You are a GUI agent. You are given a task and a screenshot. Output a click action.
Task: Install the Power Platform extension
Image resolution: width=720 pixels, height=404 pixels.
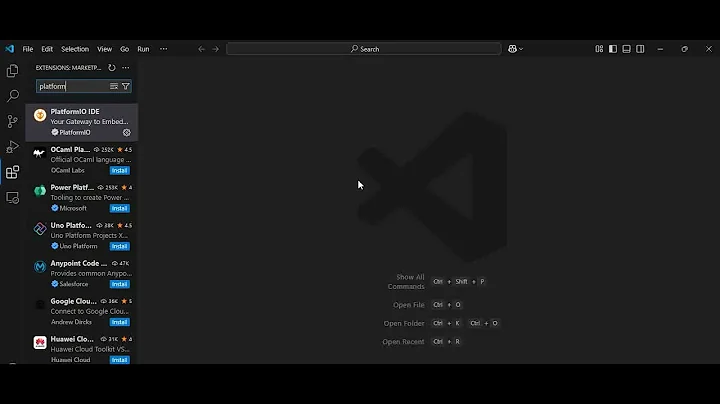(x=119, y=208)
